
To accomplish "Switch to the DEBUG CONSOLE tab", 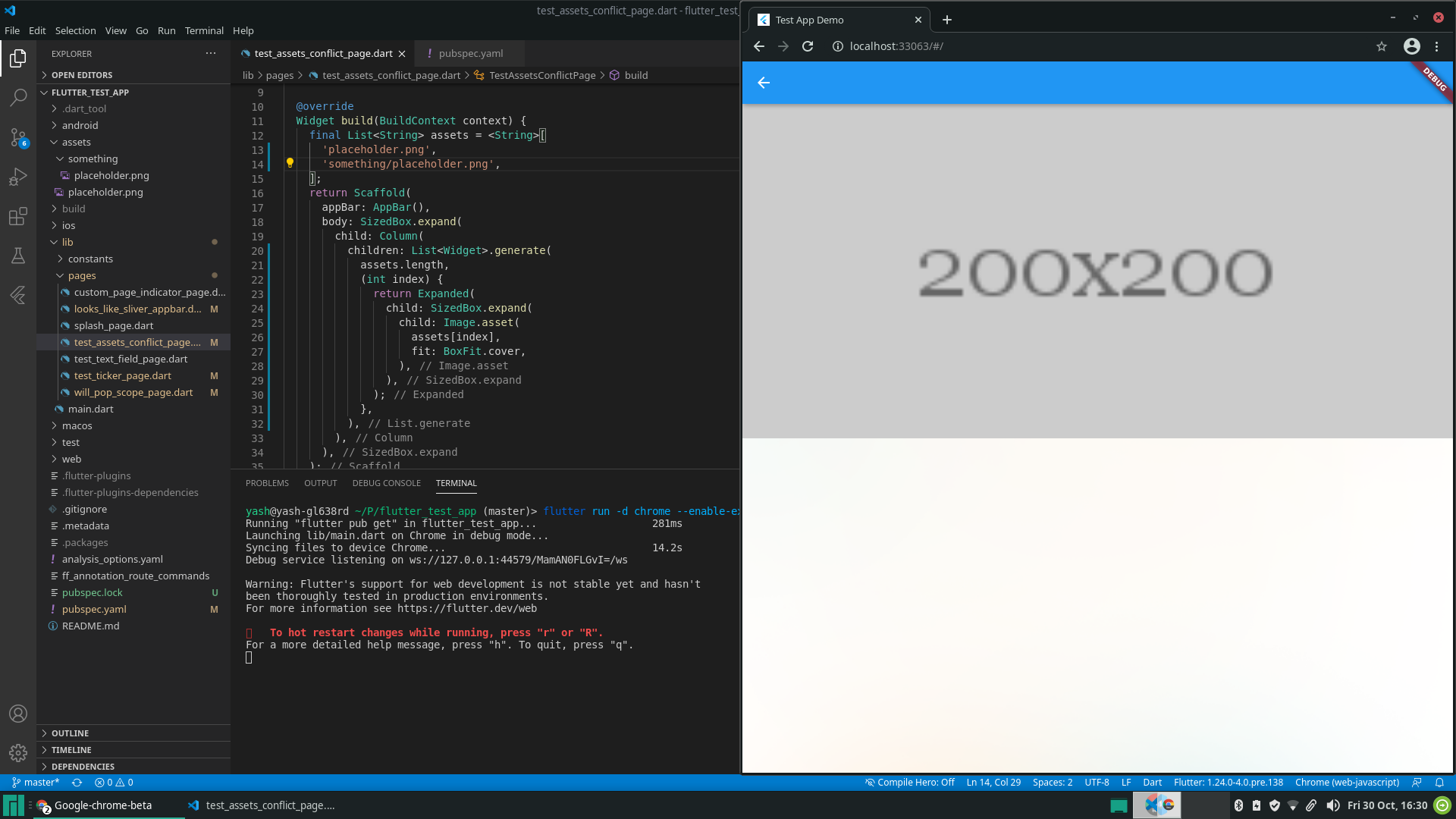I will 386,483.
